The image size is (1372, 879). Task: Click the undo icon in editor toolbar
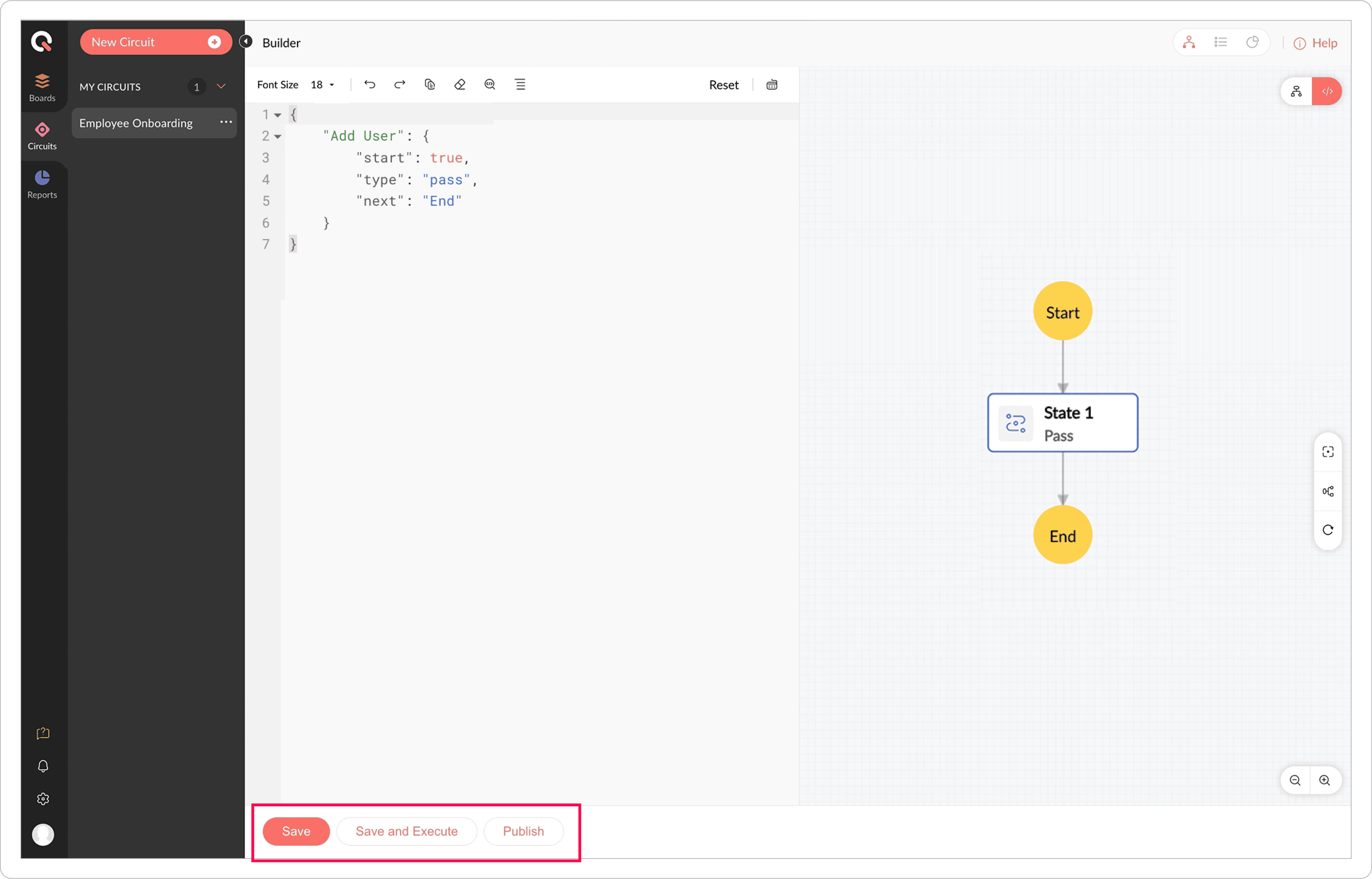click(370, 85)
